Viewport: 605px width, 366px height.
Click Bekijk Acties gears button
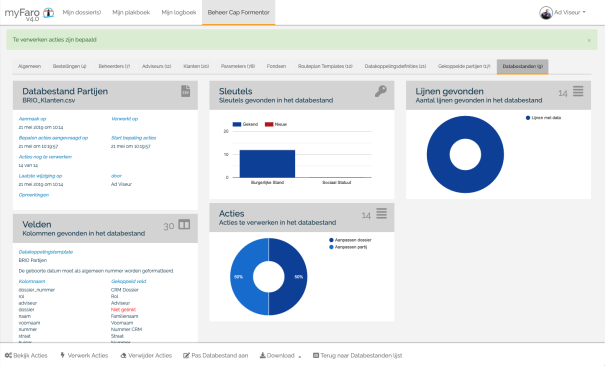26,356
